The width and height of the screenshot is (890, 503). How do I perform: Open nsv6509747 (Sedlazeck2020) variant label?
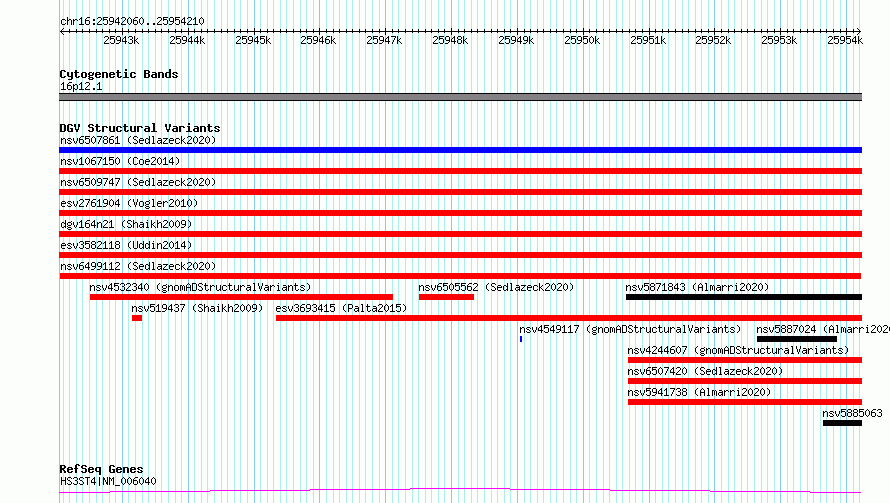click(x=138, y=182)
